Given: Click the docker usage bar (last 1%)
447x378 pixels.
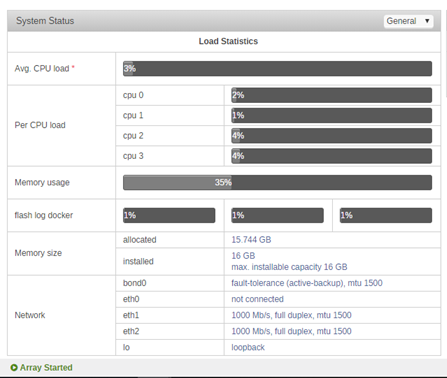Looking at the screenshot, I should (386, 215).
